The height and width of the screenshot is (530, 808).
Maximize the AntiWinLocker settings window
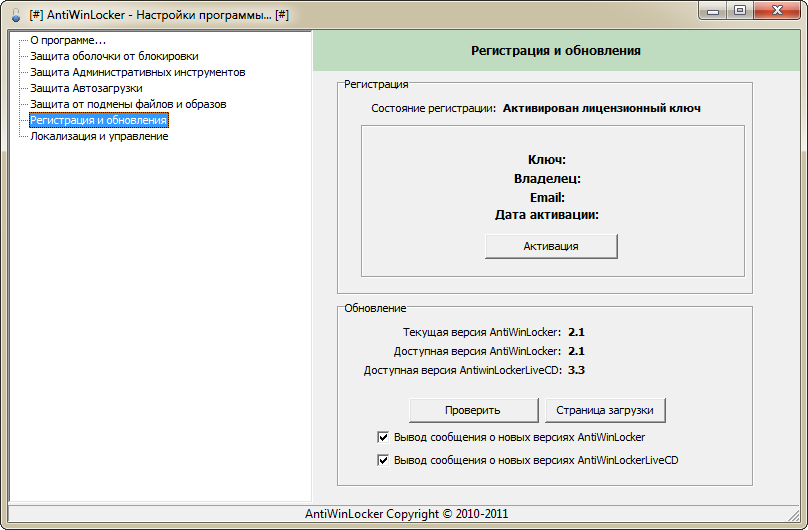(740, 11)
